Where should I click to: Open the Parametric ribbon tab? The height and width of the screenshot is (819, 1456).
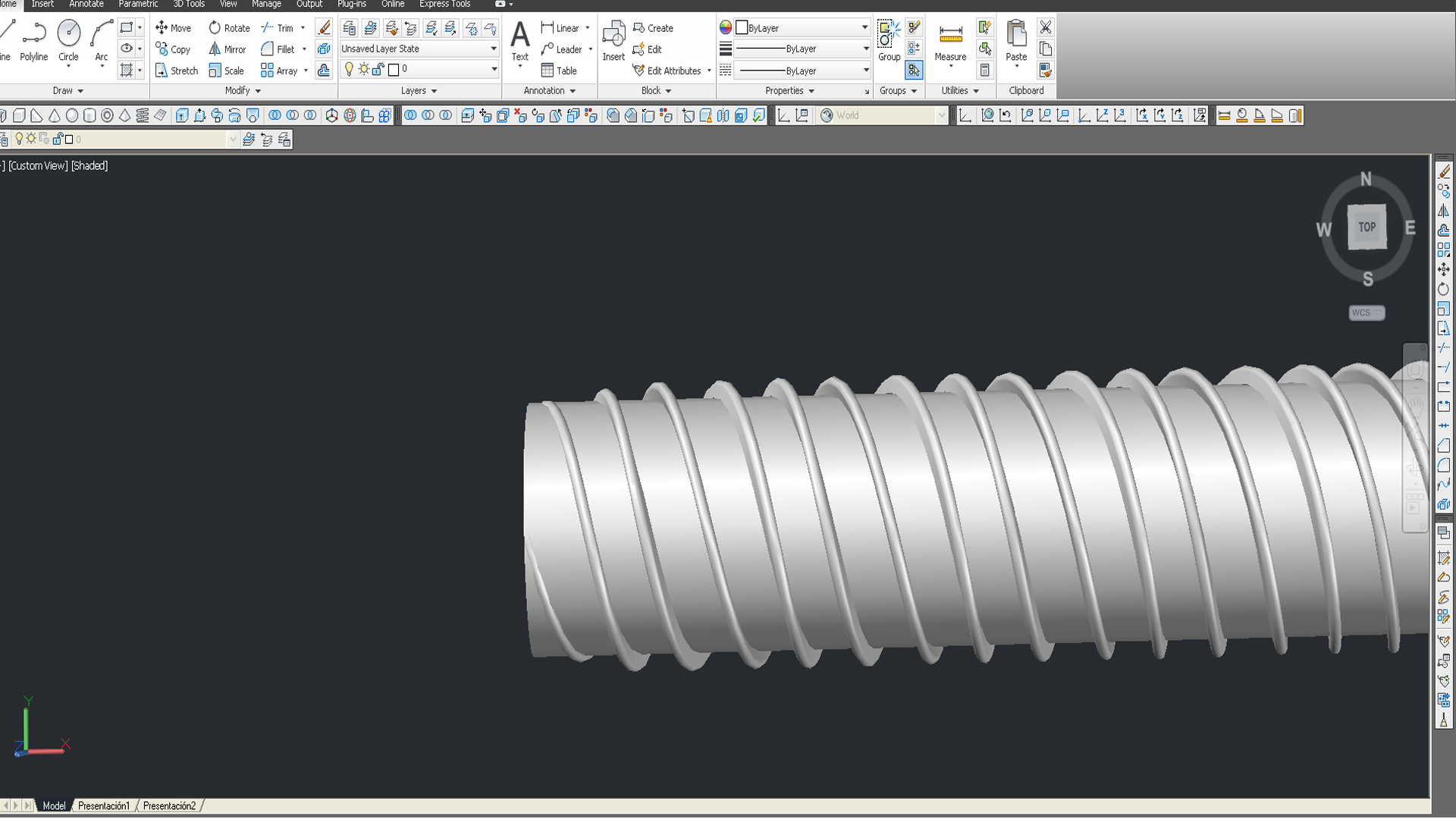[138, 5]
